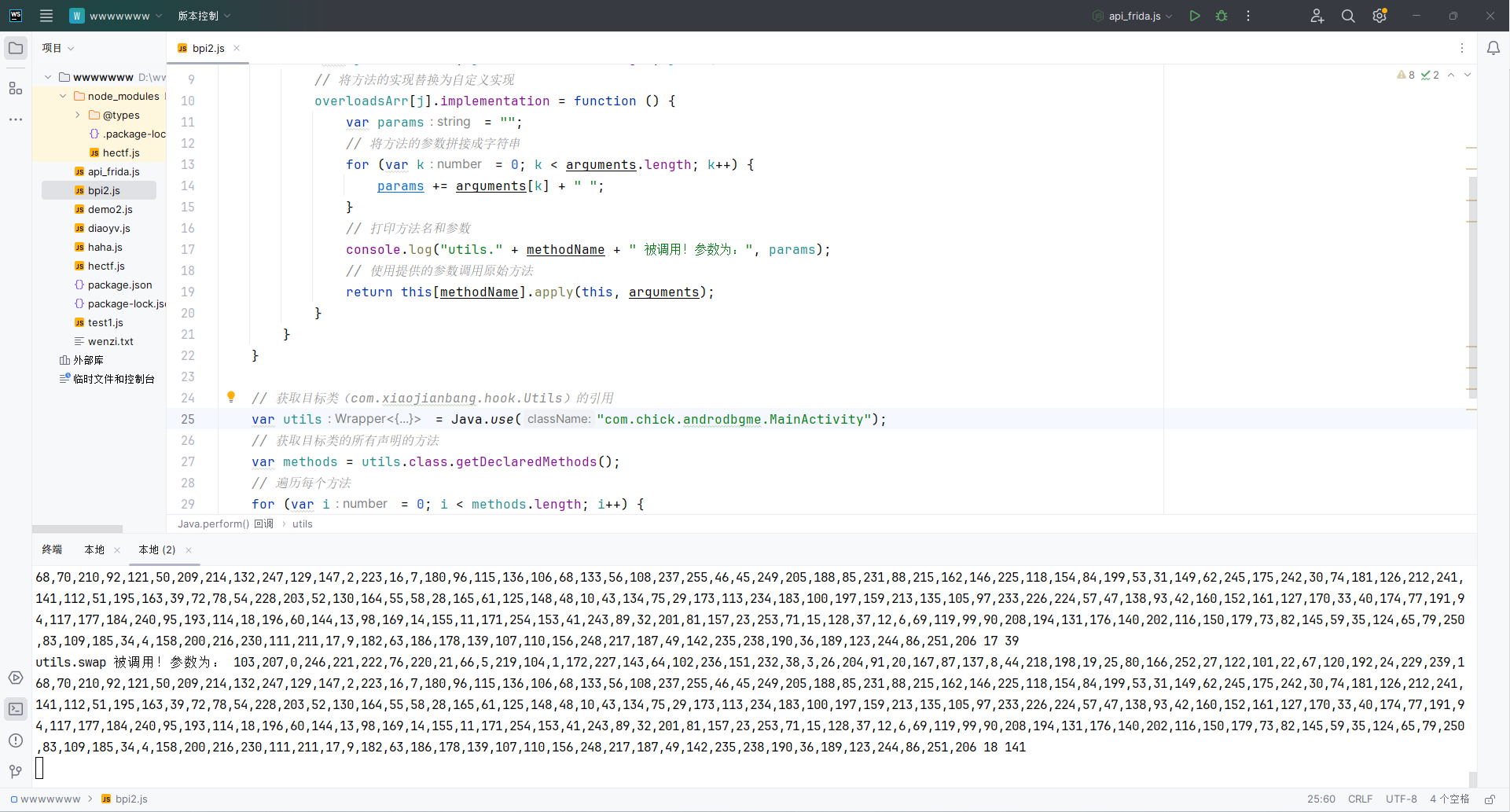
Task: Open Code With Me user icon
Action: tap(1317, 16)
